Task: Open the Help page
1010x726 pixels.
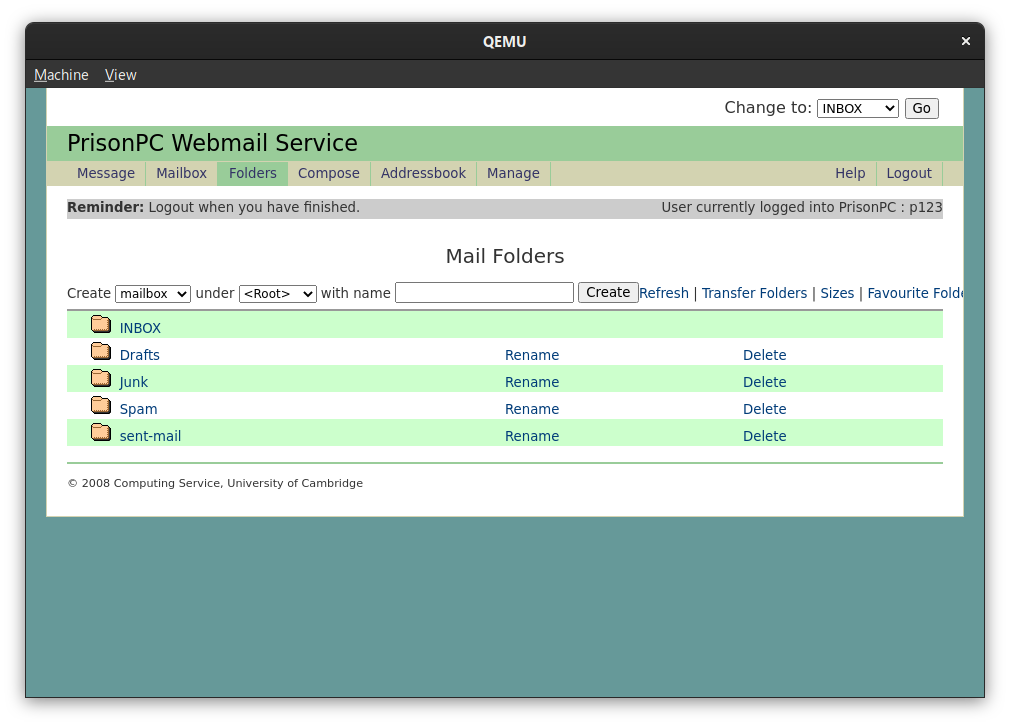Action: pos(850,173)
